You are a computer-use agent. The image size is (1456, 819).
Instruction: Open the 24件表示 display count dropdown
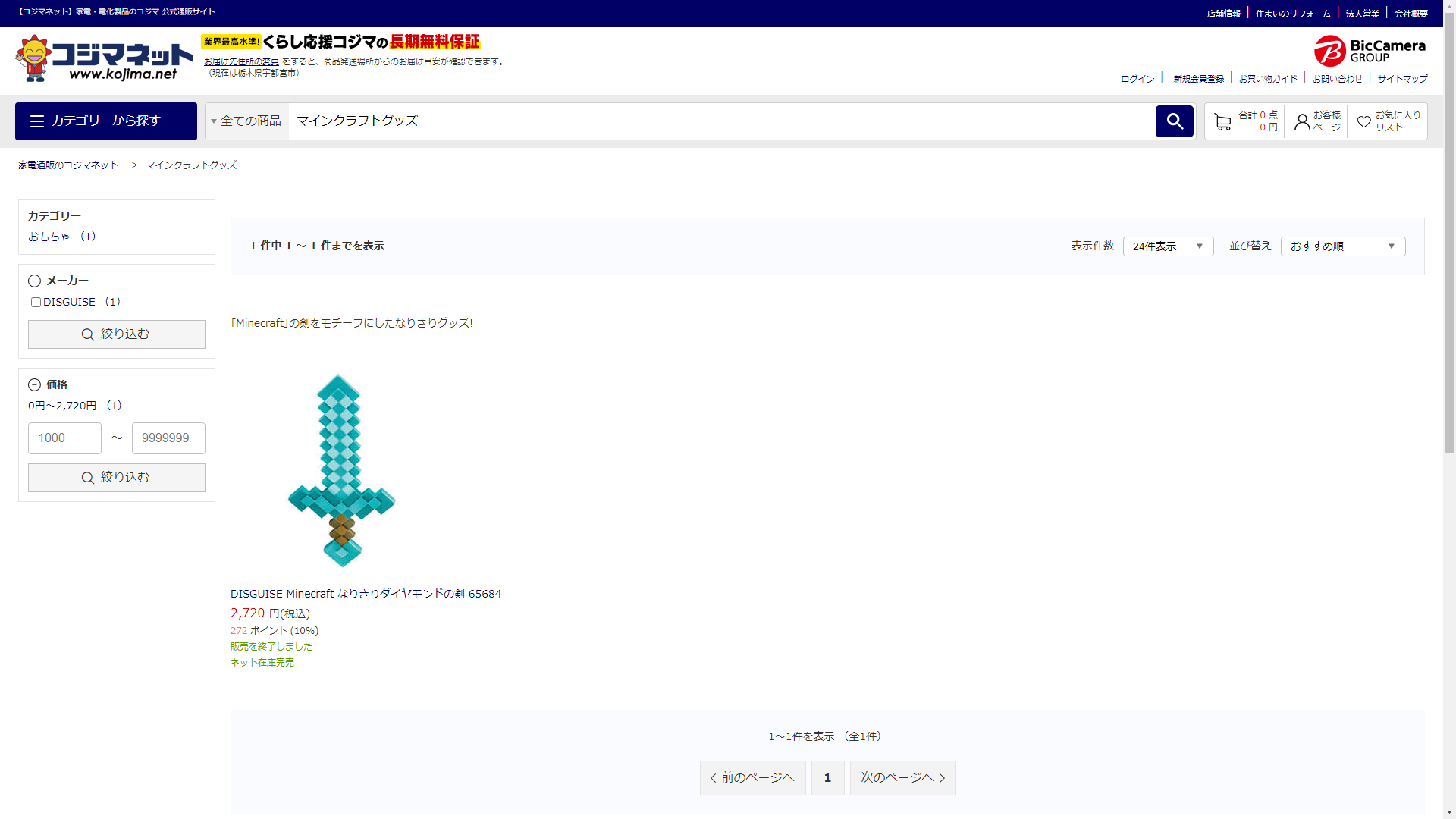1168,246
